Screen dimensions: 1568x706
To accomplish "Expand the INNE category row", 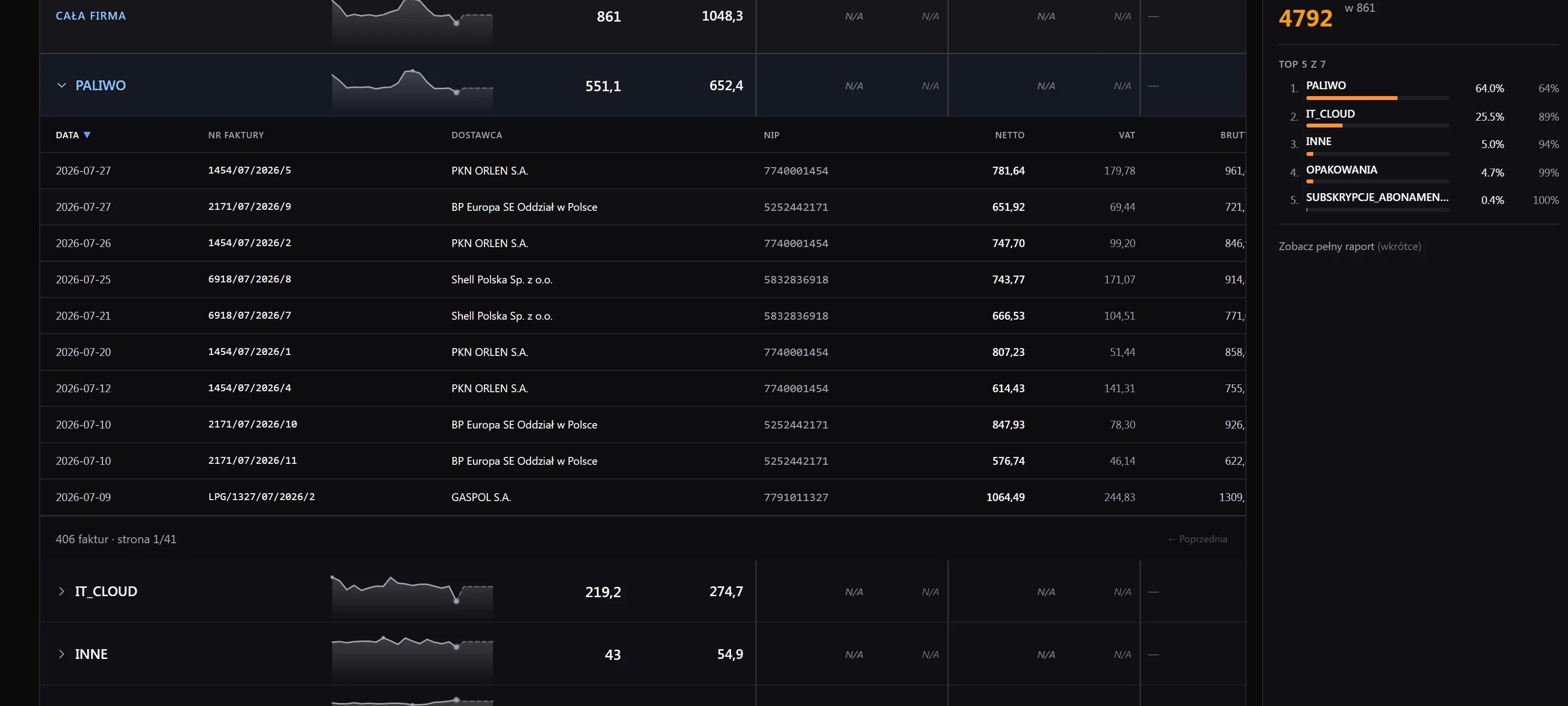I will click(x=61, y=654).
